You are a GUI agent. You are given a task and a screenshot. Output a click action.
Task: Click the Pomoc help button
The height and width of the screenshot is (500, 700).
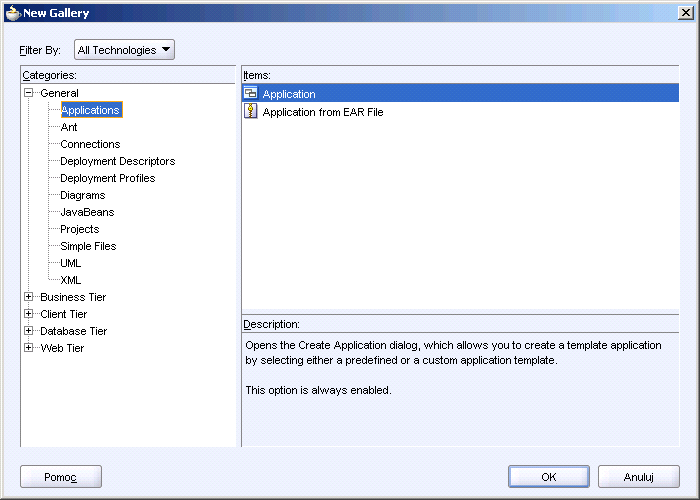coord(61,477)
